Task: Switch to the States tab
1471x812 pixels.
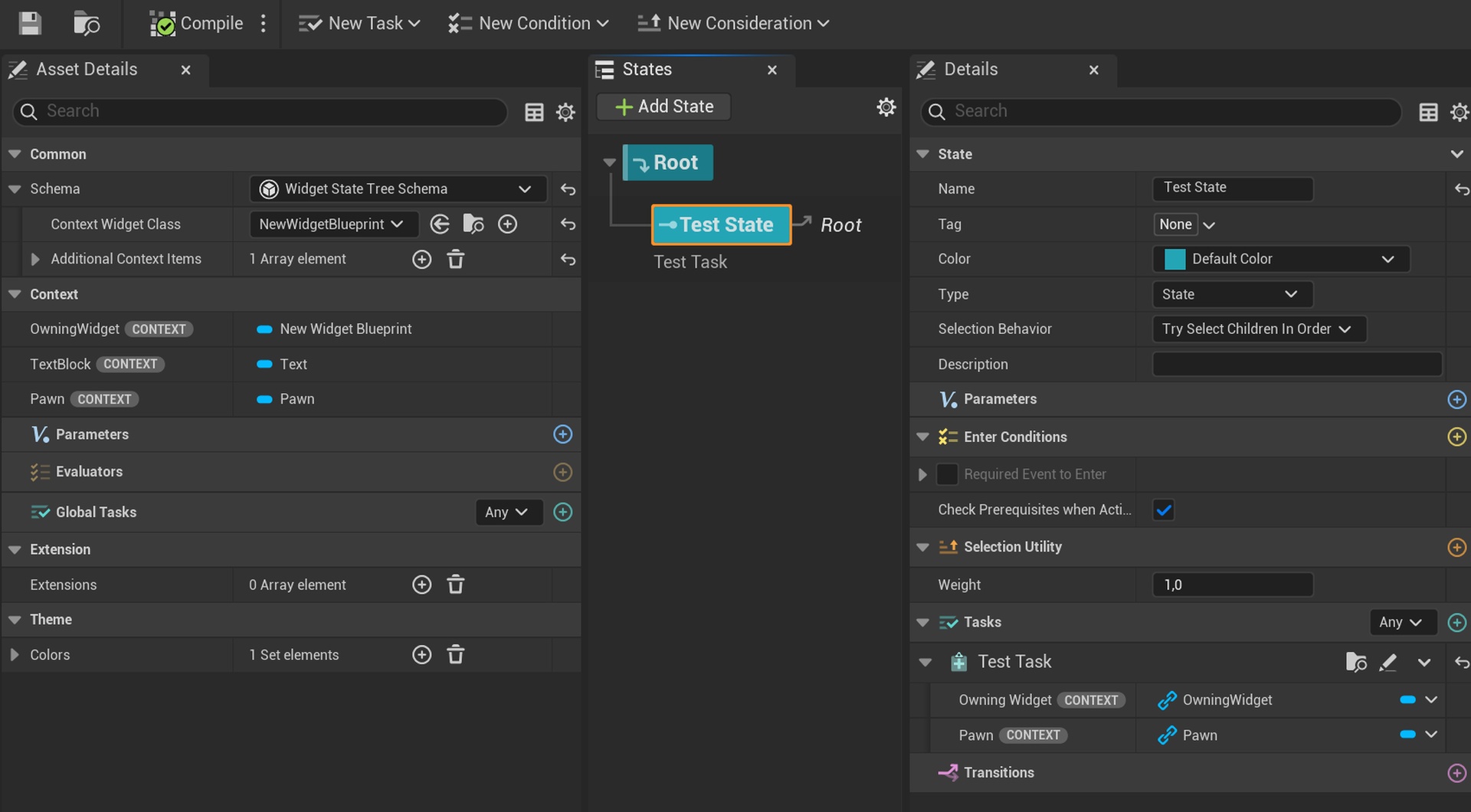Action: 647,70
